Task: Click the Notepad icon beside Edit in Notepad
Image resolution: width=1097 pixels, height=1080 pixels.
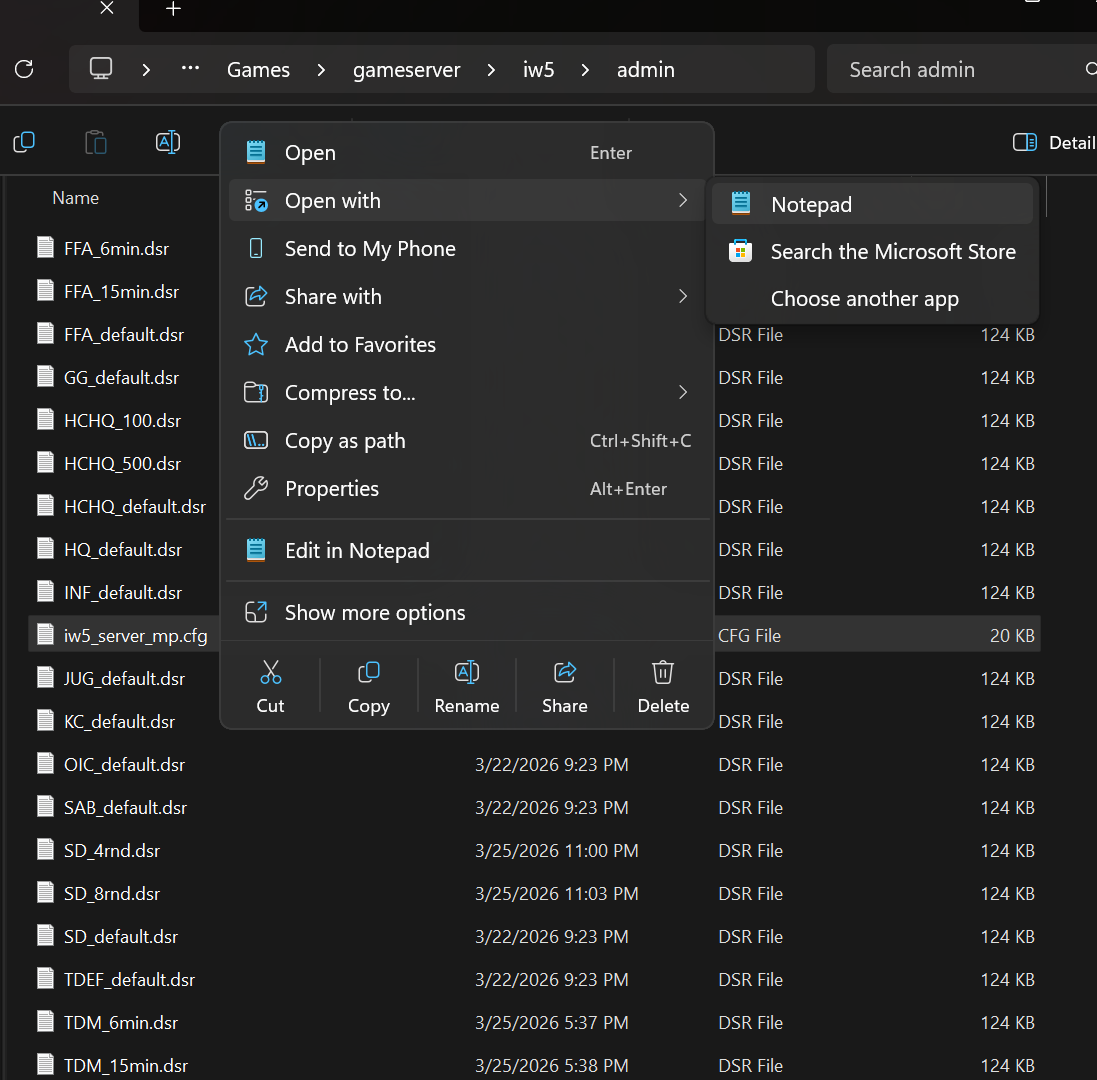Action: 256,550
